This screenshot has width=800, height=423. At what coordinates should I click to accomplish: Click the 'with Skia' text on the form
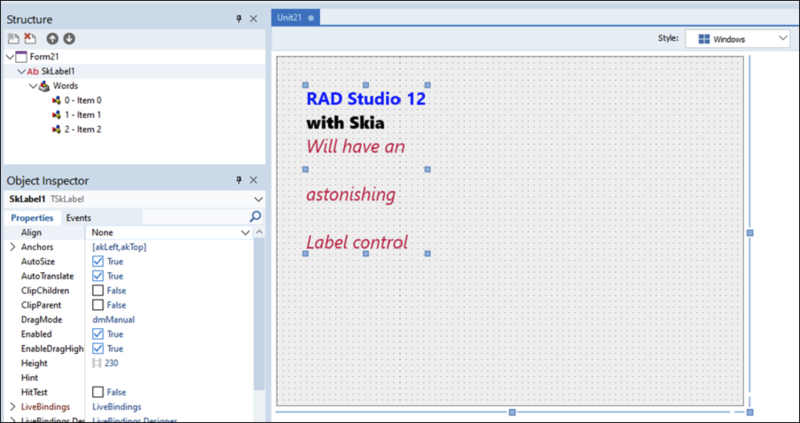(345, 122)
